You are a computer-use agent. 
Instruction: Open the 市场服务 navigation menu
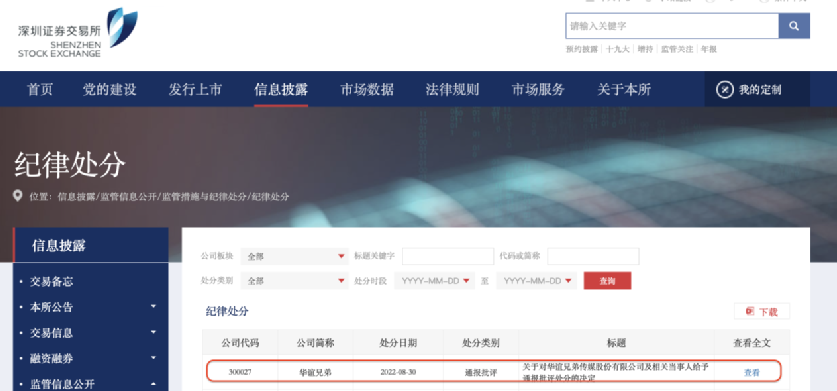[538, 89]
